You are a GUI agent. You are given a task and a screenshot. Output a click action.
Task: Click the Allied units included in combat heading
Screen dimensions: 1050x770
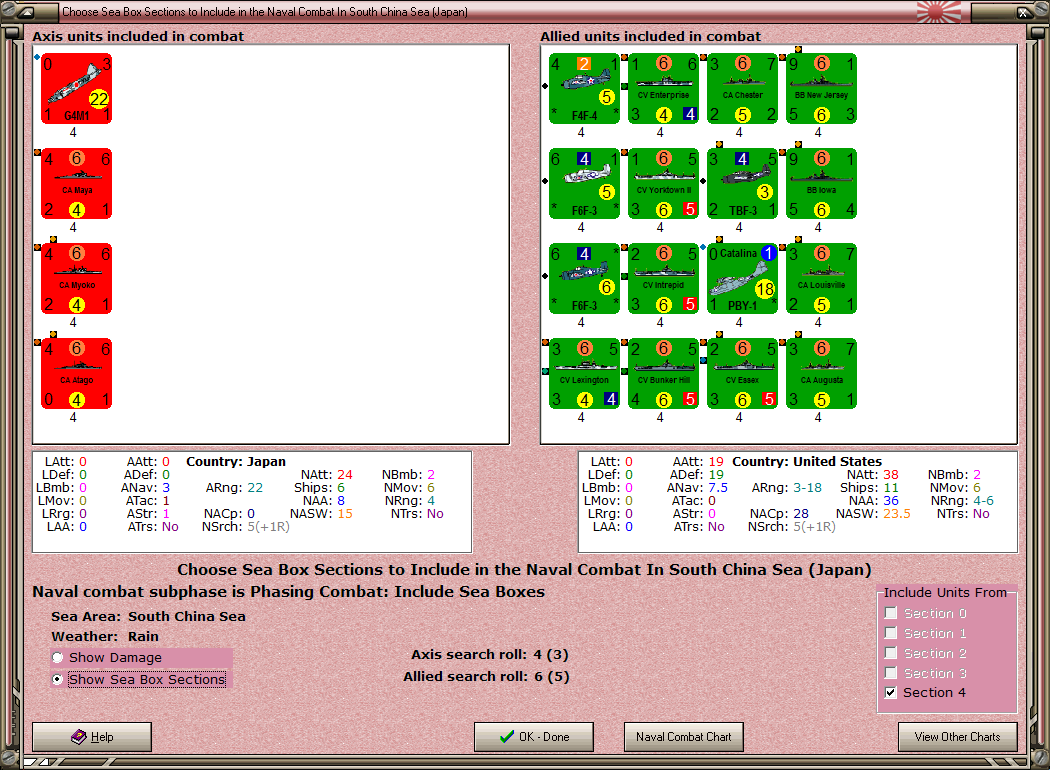(650, 36)
